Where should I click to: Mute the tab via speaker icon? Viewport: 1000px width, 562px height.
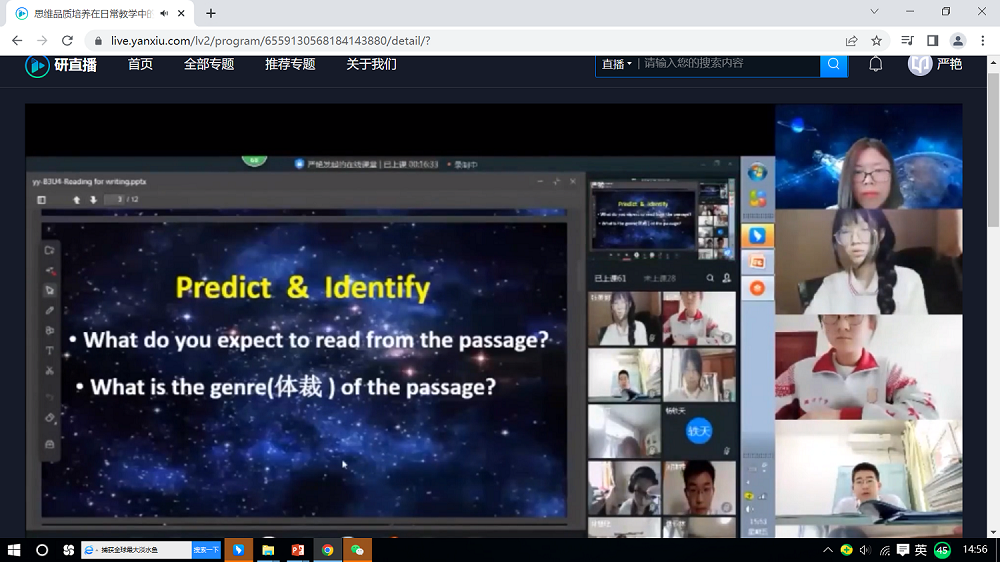pyautogui.click(x=164, y=13)
